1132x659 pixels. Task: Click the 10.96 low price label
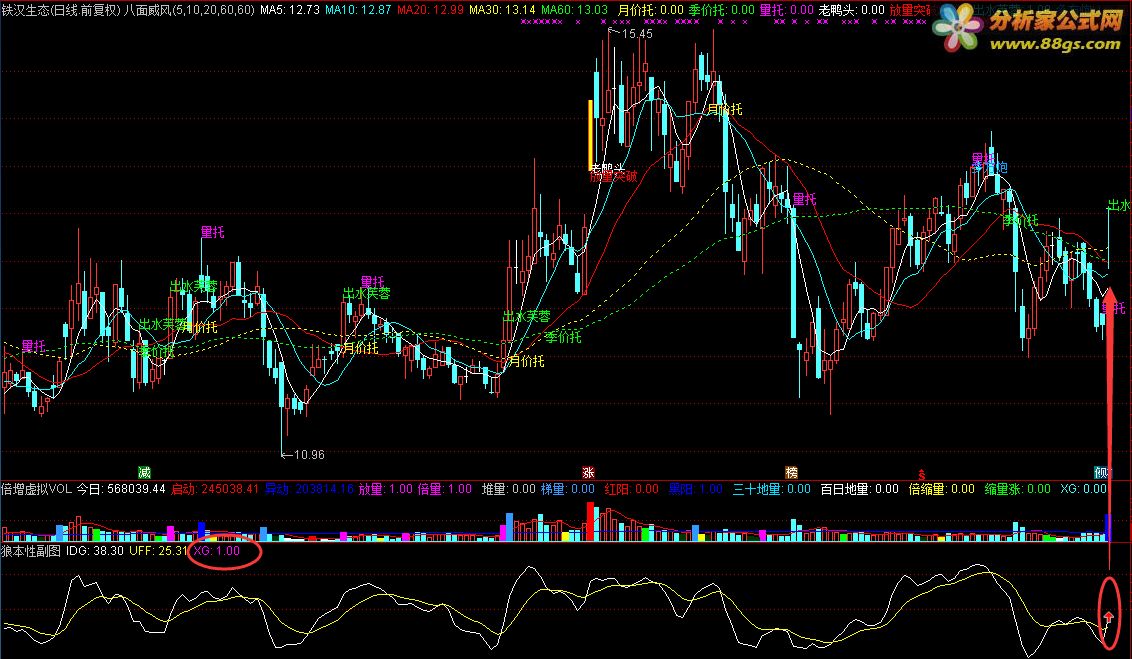(x=309, y=455)
